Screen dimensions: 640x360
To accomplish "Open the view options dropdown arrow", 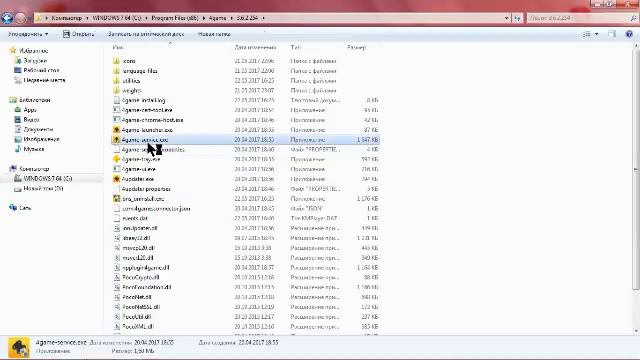I will click(596, 34).
